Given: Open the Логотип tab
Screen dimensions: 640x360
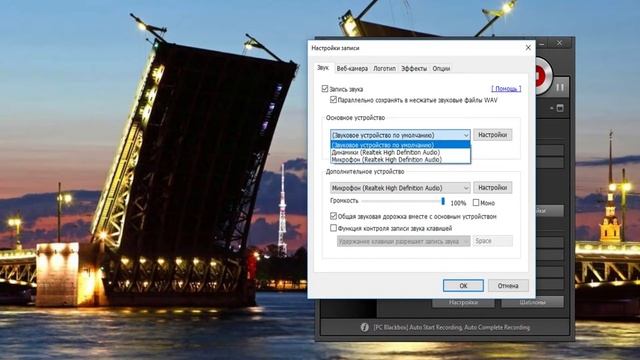Looking at the screenshot, I should 384,69.
